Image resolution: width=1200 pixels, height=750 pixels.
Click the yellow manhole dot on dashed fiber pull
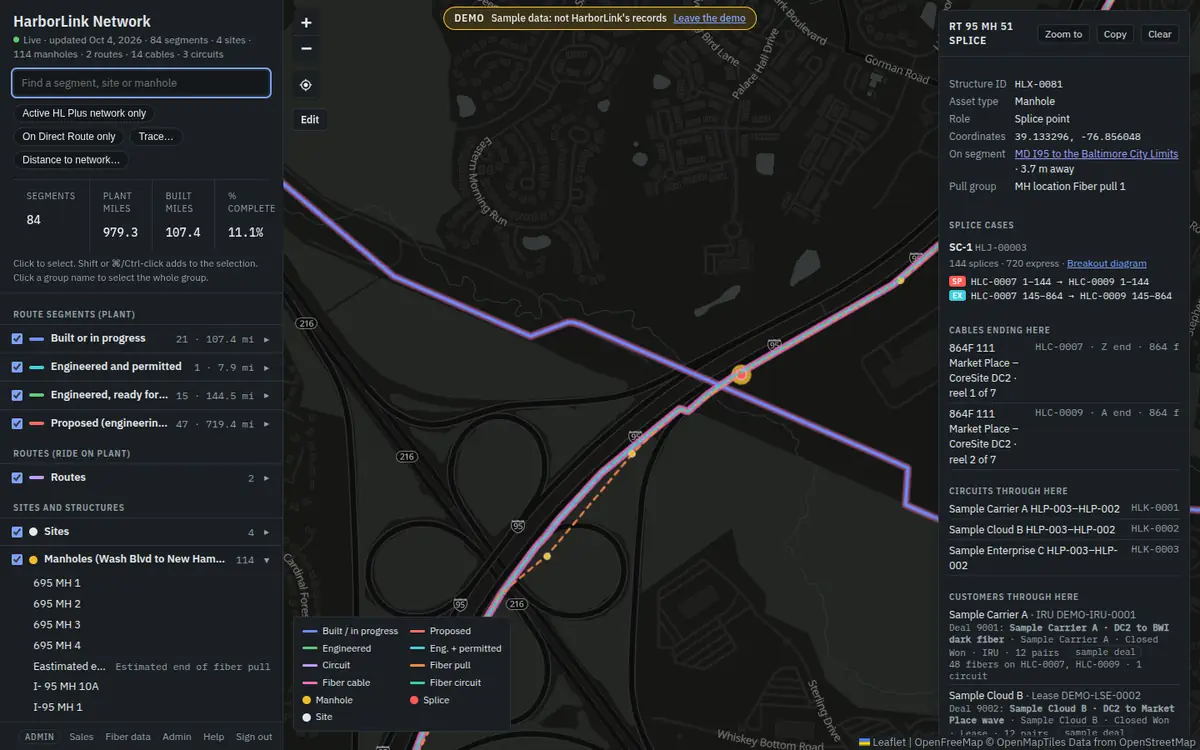pyautogui.click(x=547, y=555)
